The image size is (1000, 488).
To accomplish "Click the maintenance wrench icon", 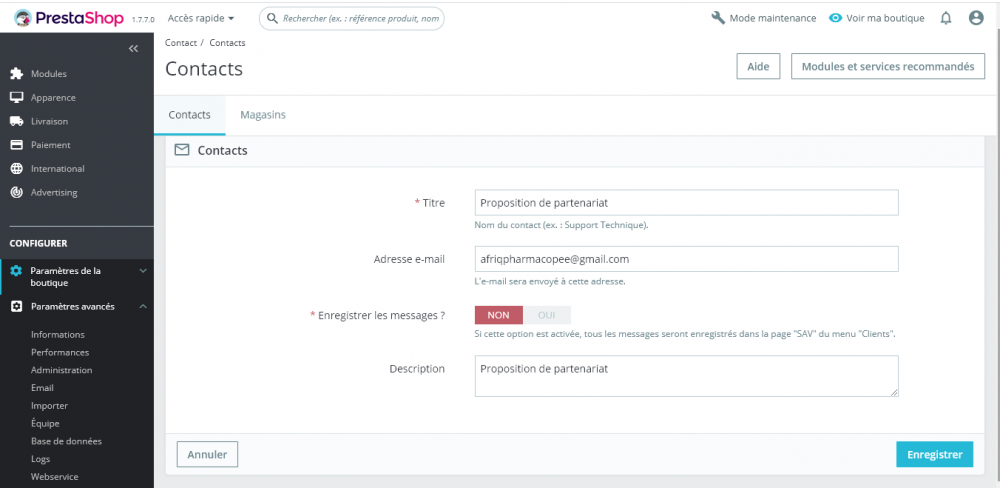I will click(x=718, y=18).
